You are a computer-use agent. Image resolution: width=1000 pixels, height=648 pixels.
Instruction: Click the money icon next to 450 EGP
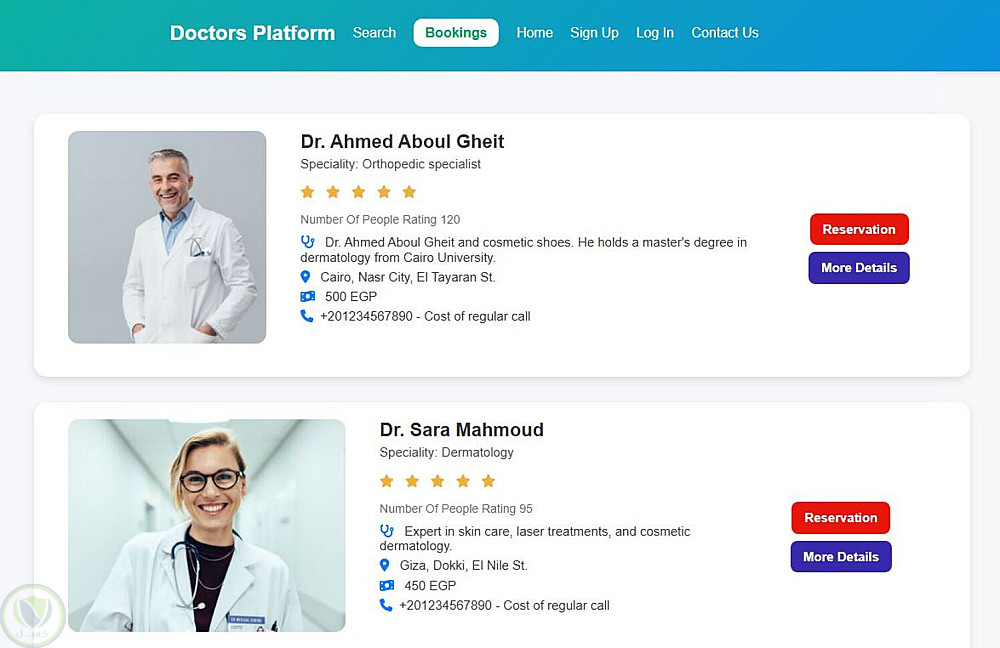click(x=387, y=586)
